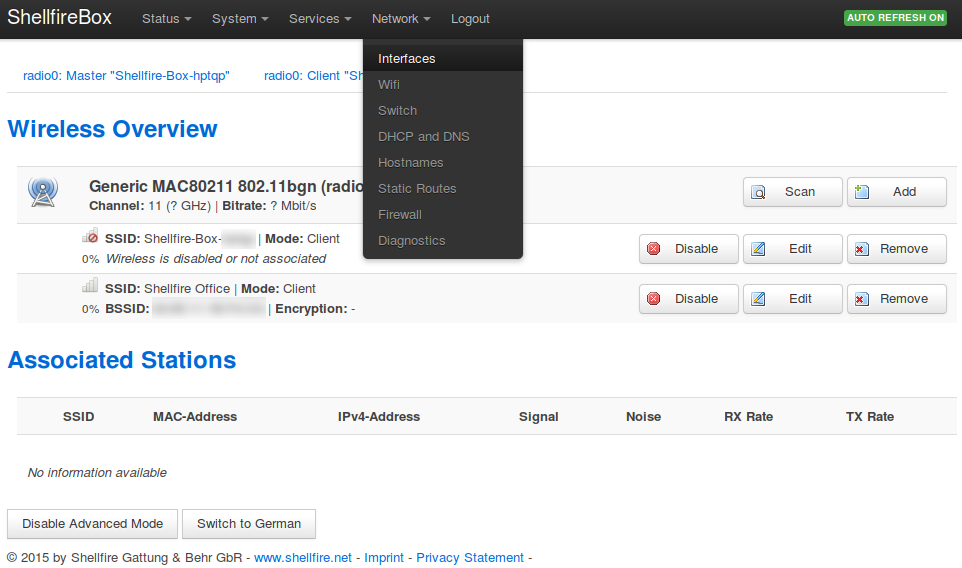
Task: Click the Scan button label
Action: (x=799, y=192)
